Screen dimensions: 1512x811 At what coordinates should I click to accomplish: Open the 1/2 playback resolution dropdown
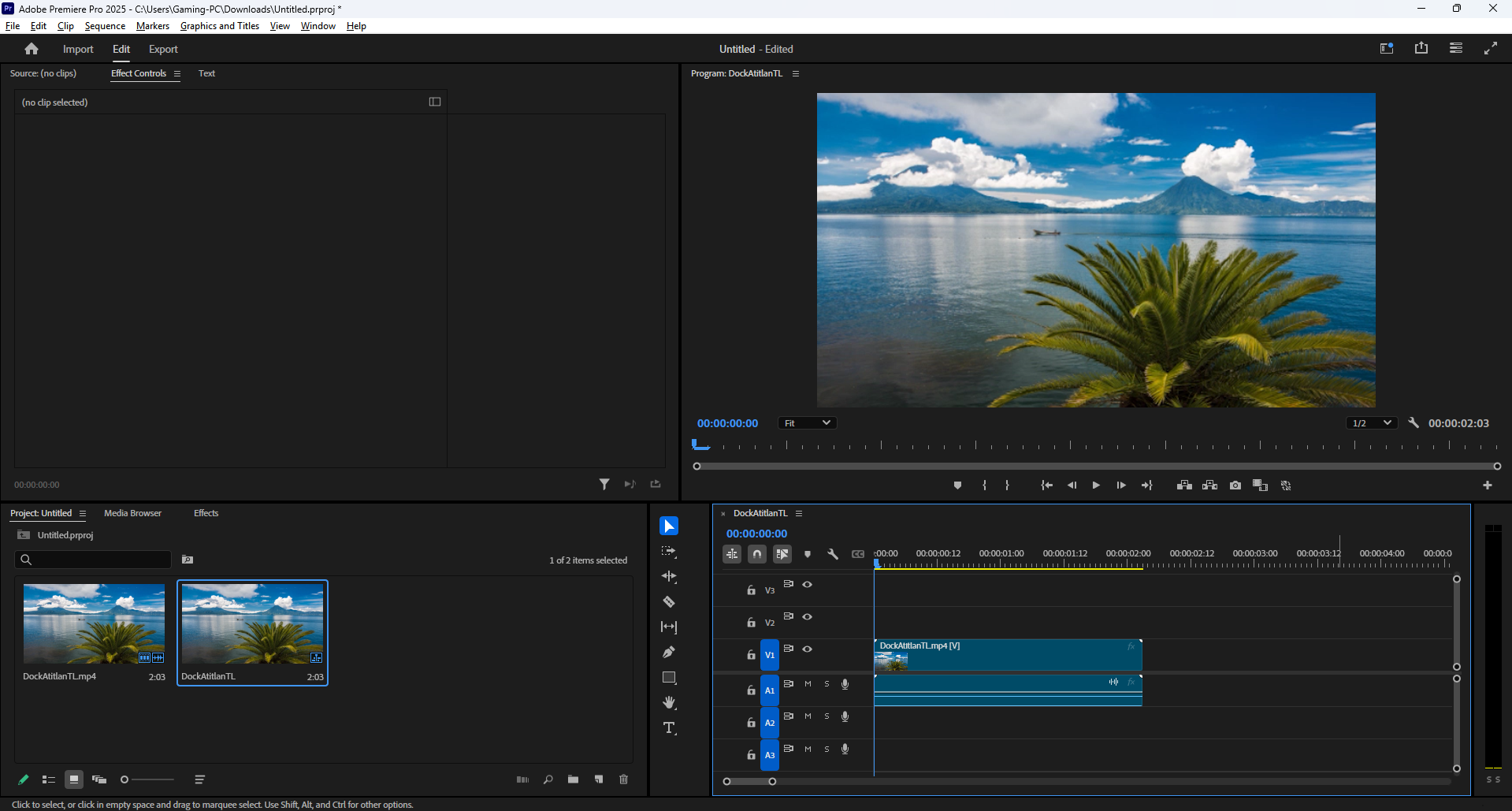[x=1371, y=423]
